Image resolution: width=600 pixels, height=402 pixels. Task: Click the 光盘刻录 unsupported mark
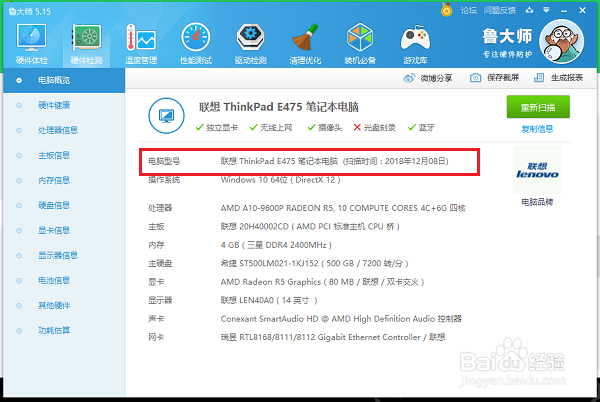(374, 127)
